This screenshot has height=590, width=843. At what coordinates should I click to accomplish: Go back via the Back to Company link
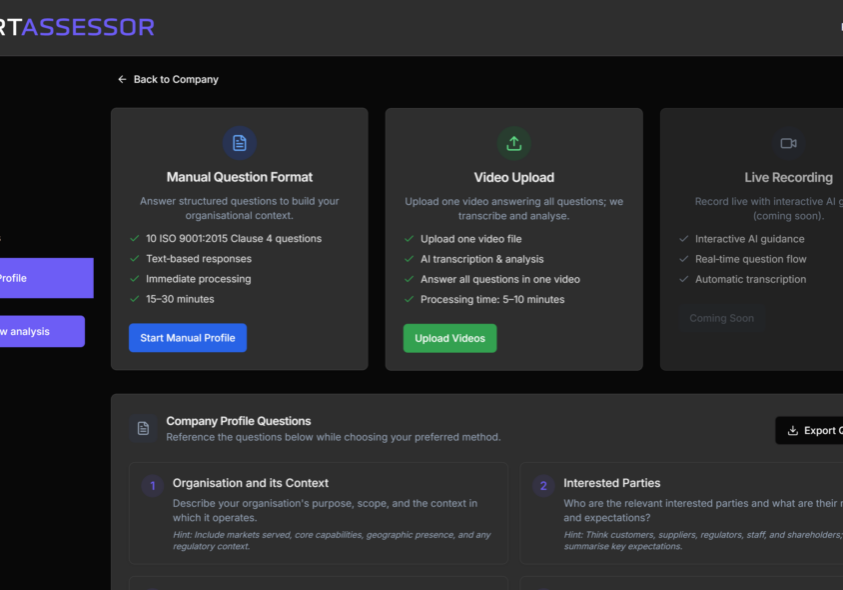(x=175, y=79)
